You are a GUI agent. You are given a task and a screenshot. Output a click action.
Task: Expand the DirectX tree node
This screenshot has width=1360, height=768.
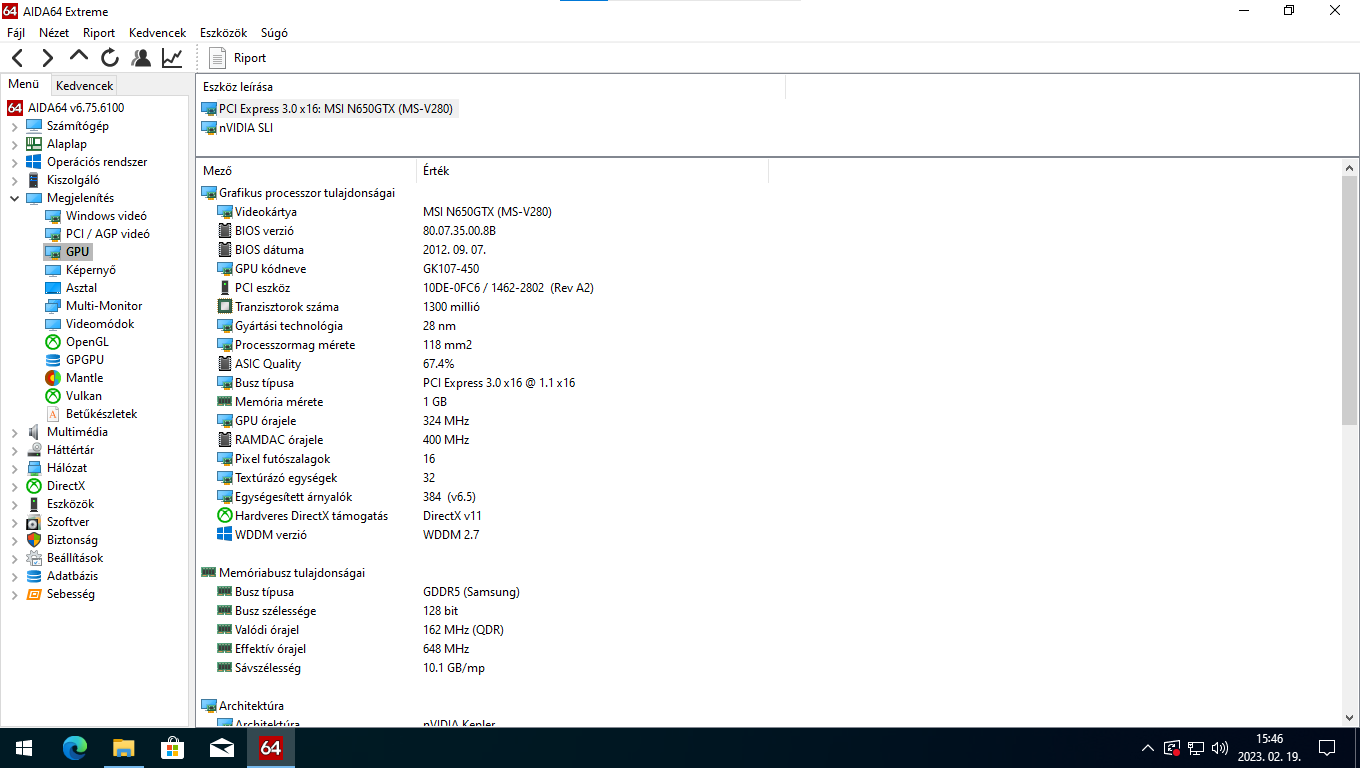coord(15,486)
